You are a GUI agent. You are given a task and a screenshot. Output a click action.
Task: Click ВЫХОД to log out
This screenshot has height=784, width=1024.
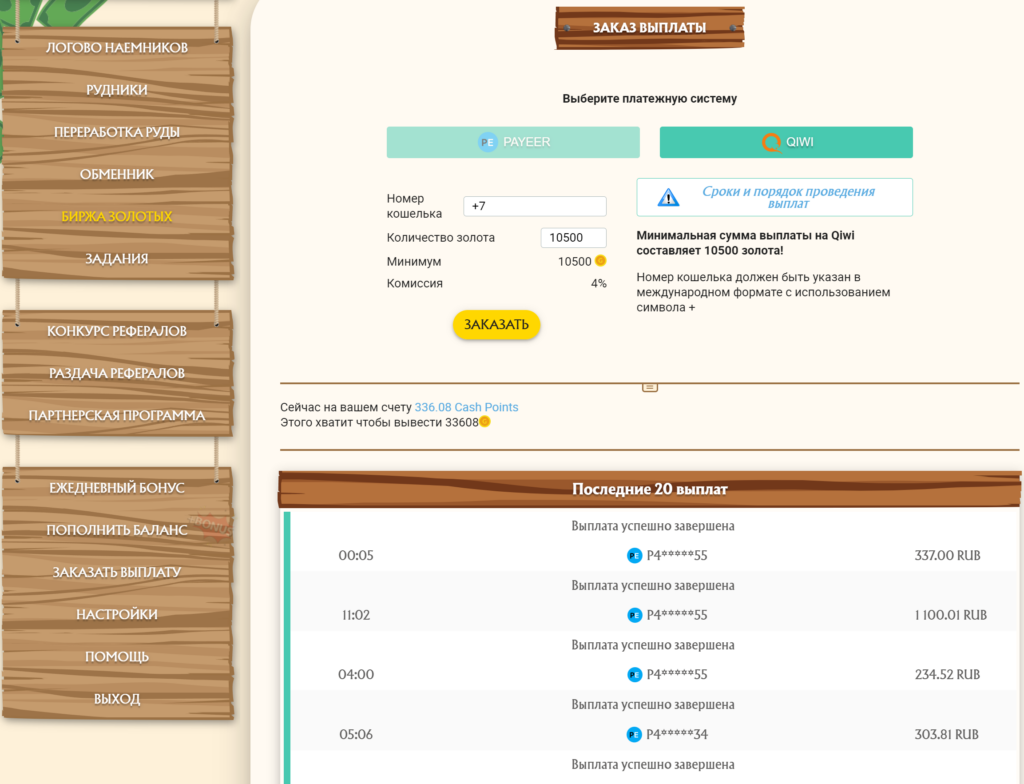click(x=117, y=699)
